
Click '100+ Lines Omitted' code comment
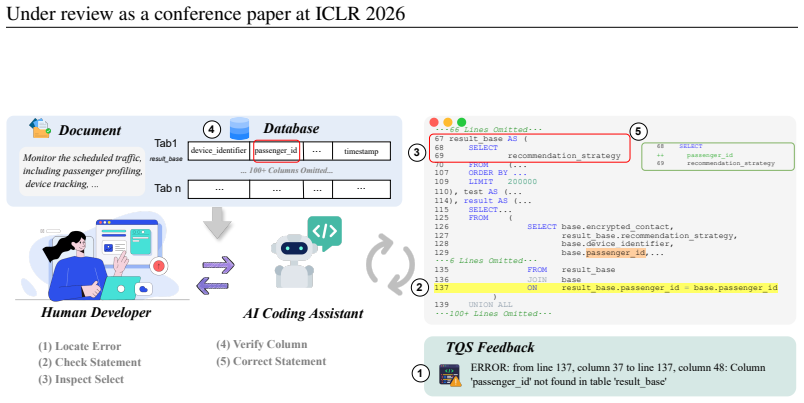[x=493, y=313]
